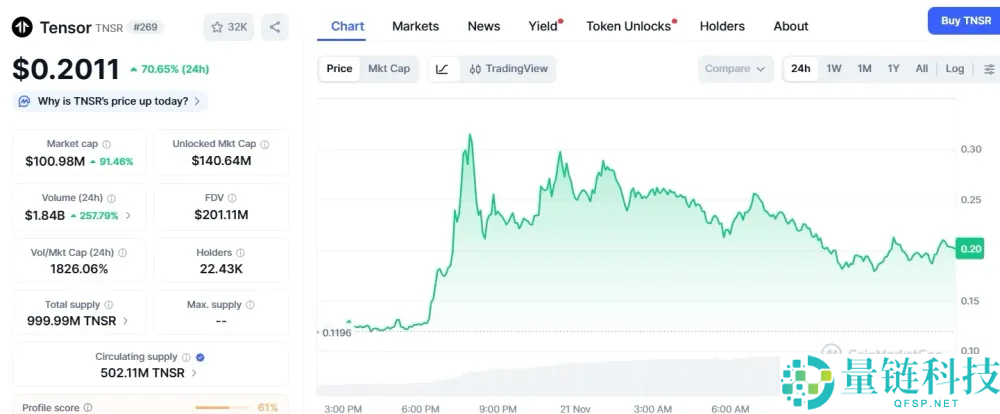The image size is (1000, 414).
Task: Click info icon next to FDV
Action: [x=232, y=198]
